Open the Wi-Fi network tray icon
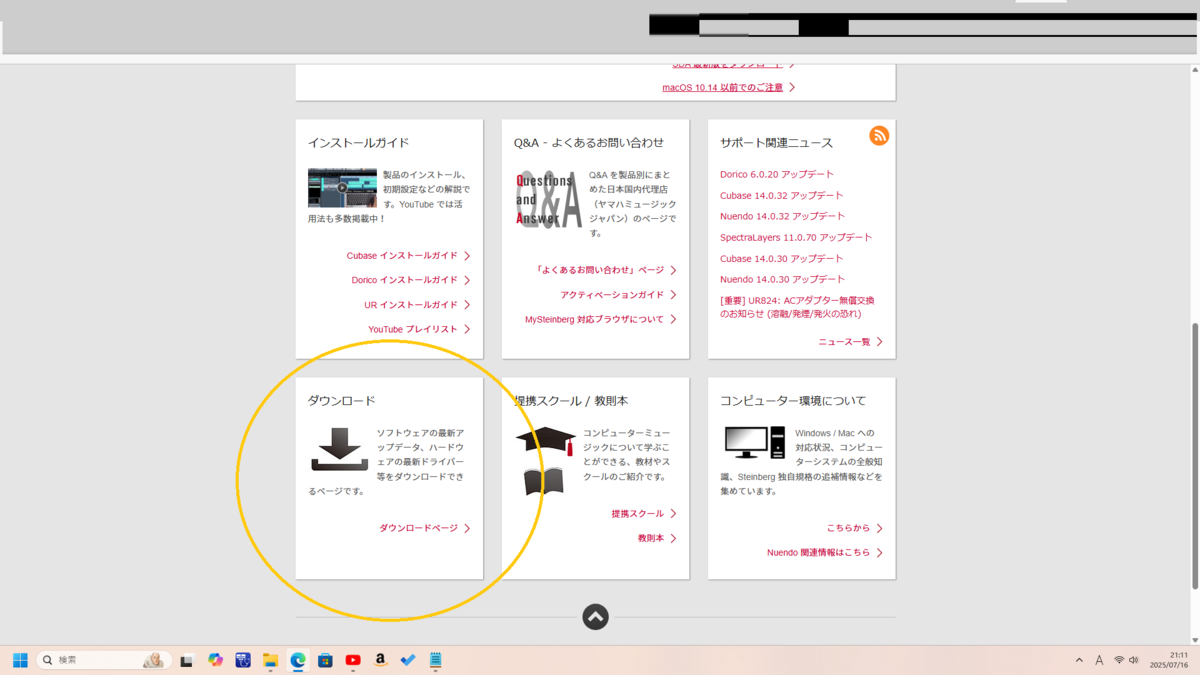The image size is (1200, 675). click(1119, 660)
